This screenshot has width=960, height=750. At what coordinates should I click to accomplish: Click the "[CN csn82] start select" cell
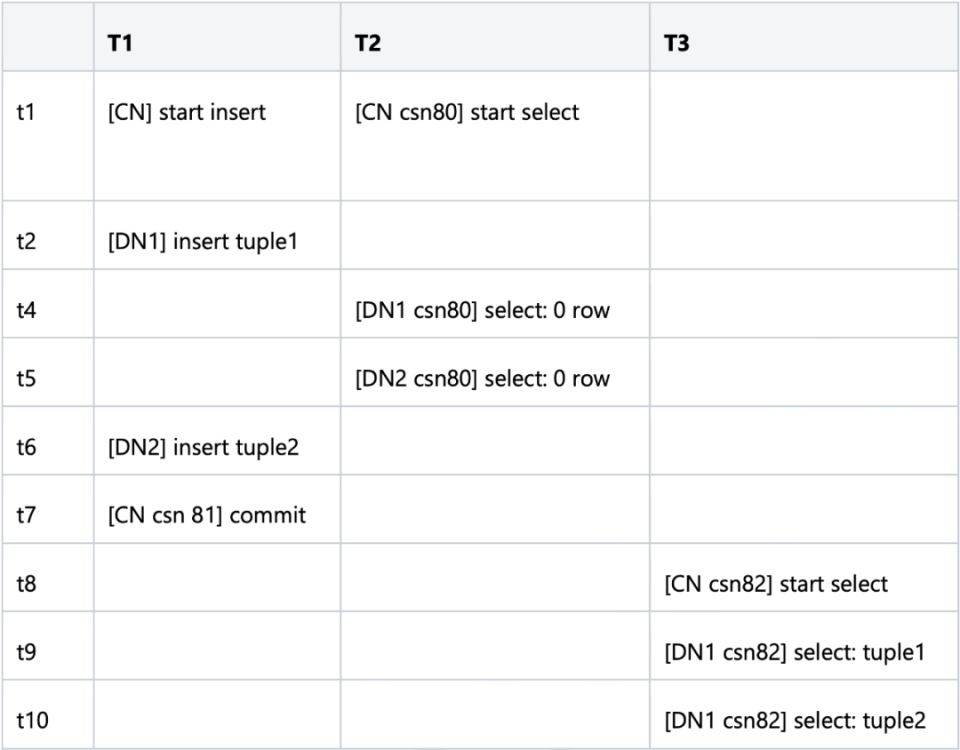click(x=776, y=583)
